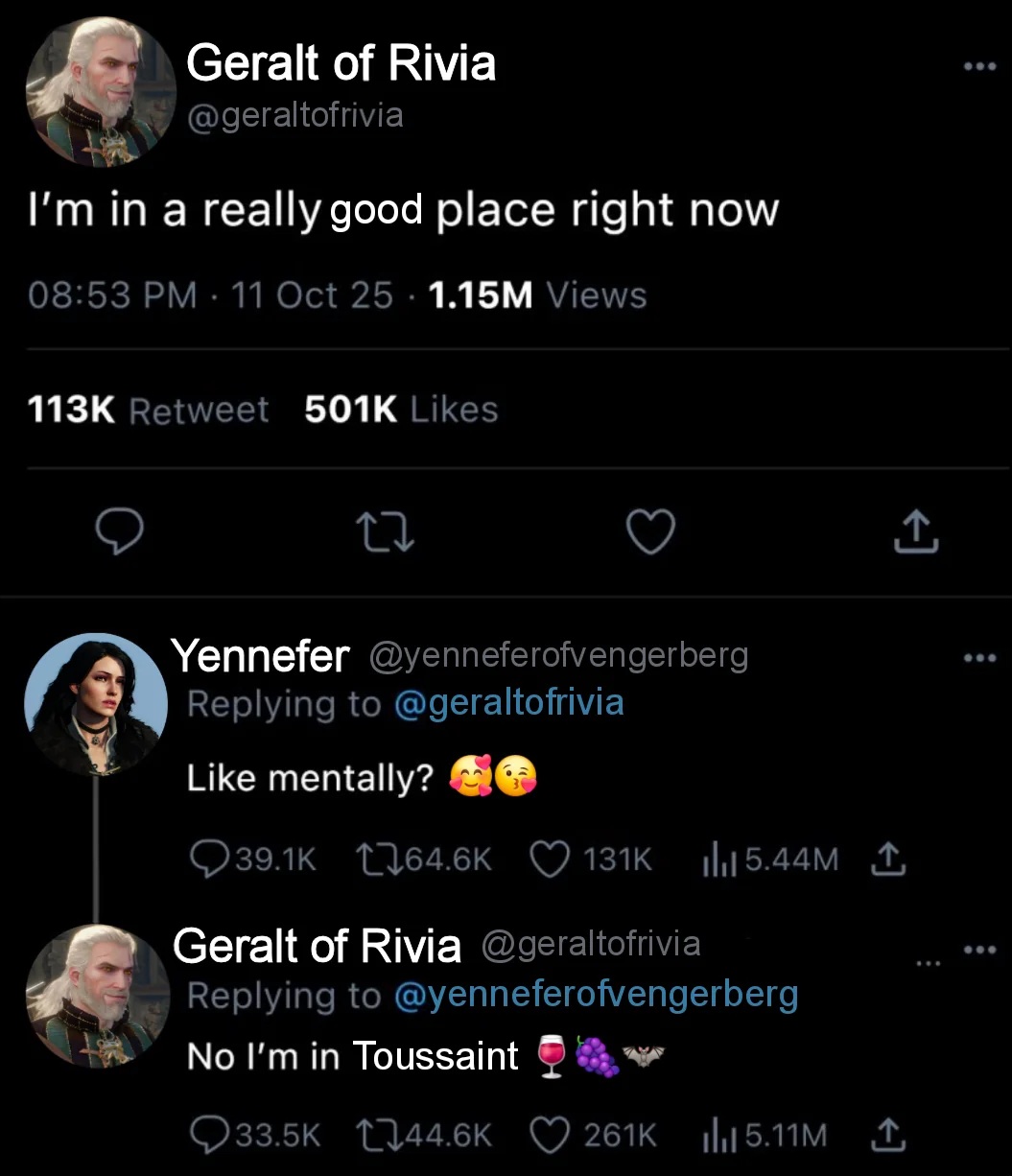Open more options on Yennefer's reply
This screenshot has height=1176, width=1012.
[x=980, y=659]
